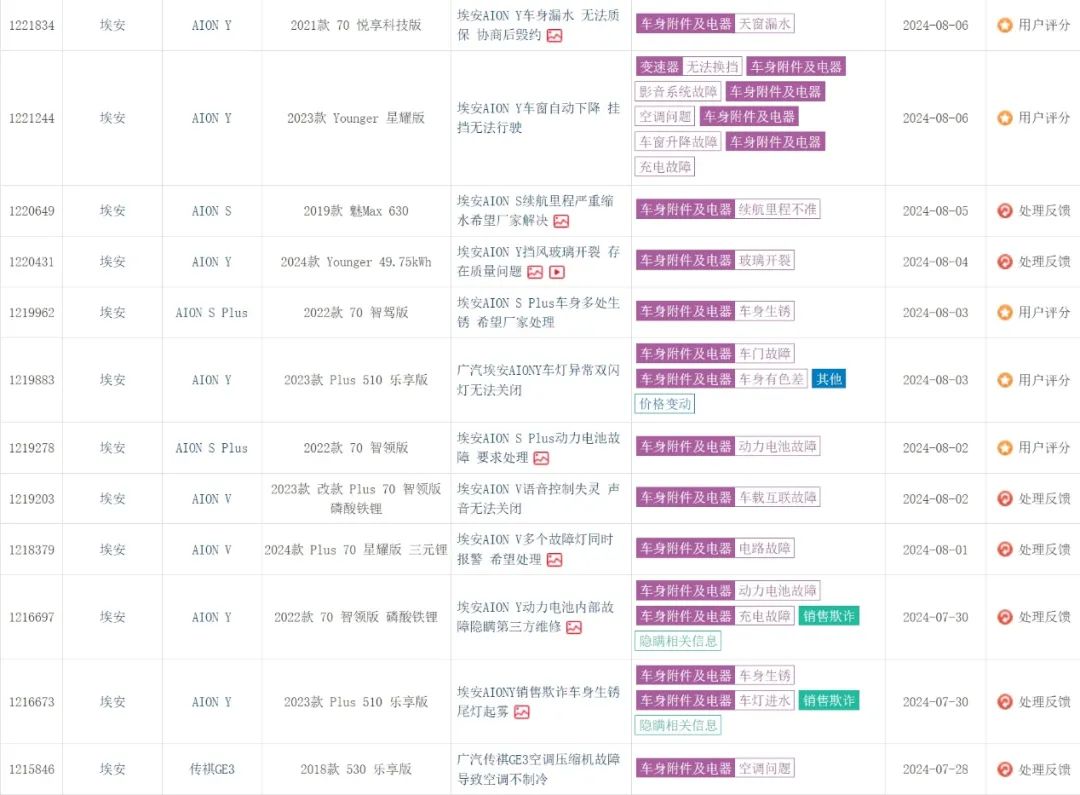
Task: Click video icon in windshield crack complaint
Action: [x=557, y=272]
